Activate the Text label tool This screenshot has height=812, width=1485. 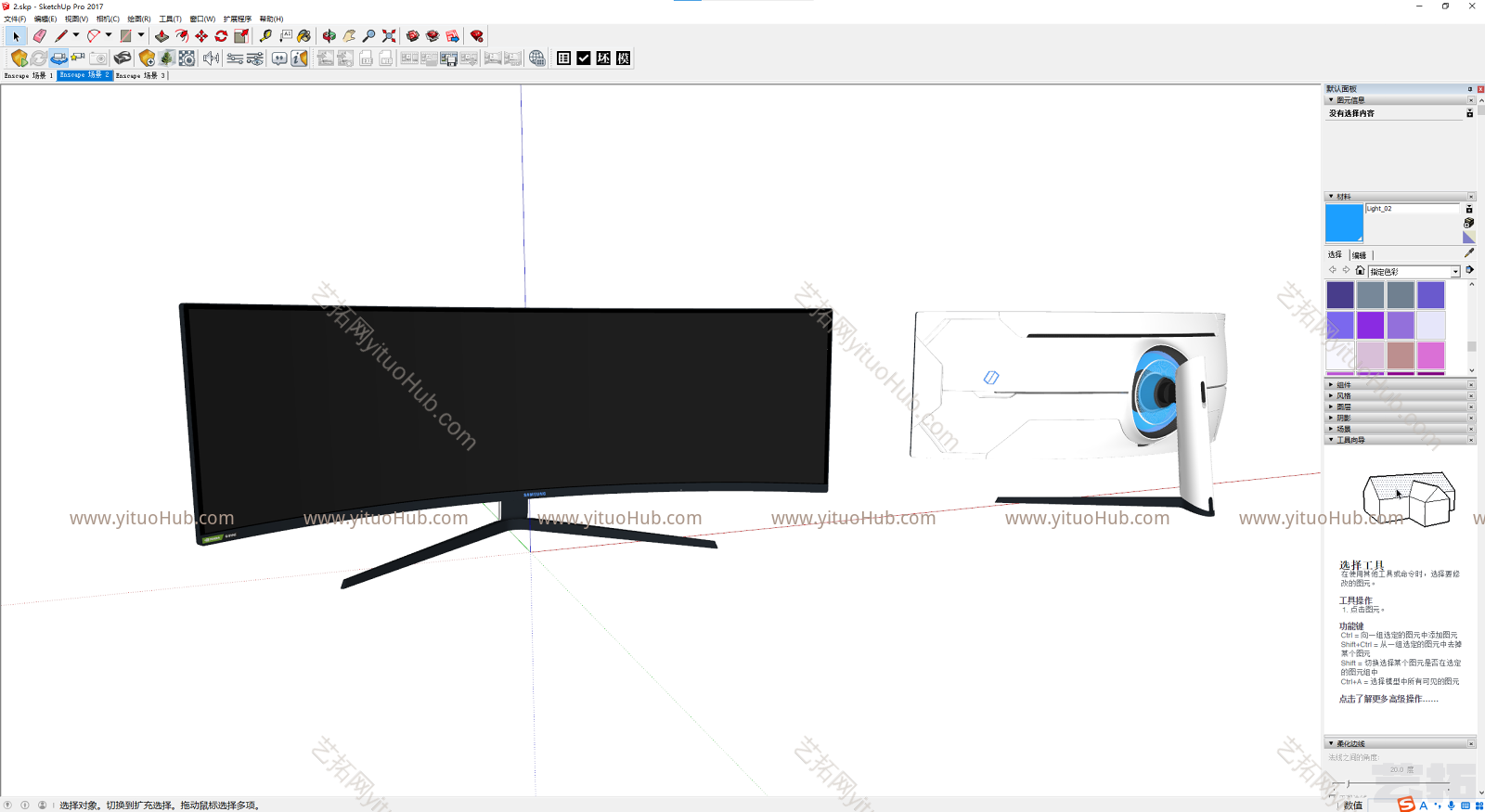(286, 36)
